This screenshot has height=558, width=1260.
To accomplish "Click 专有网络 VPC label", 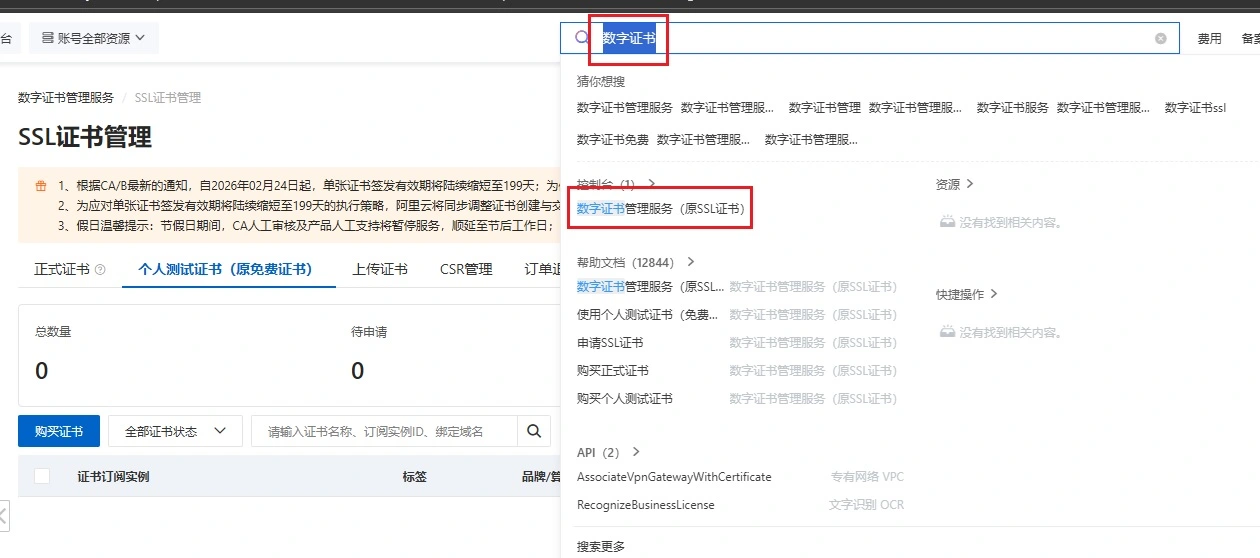I will coord(867,477).
